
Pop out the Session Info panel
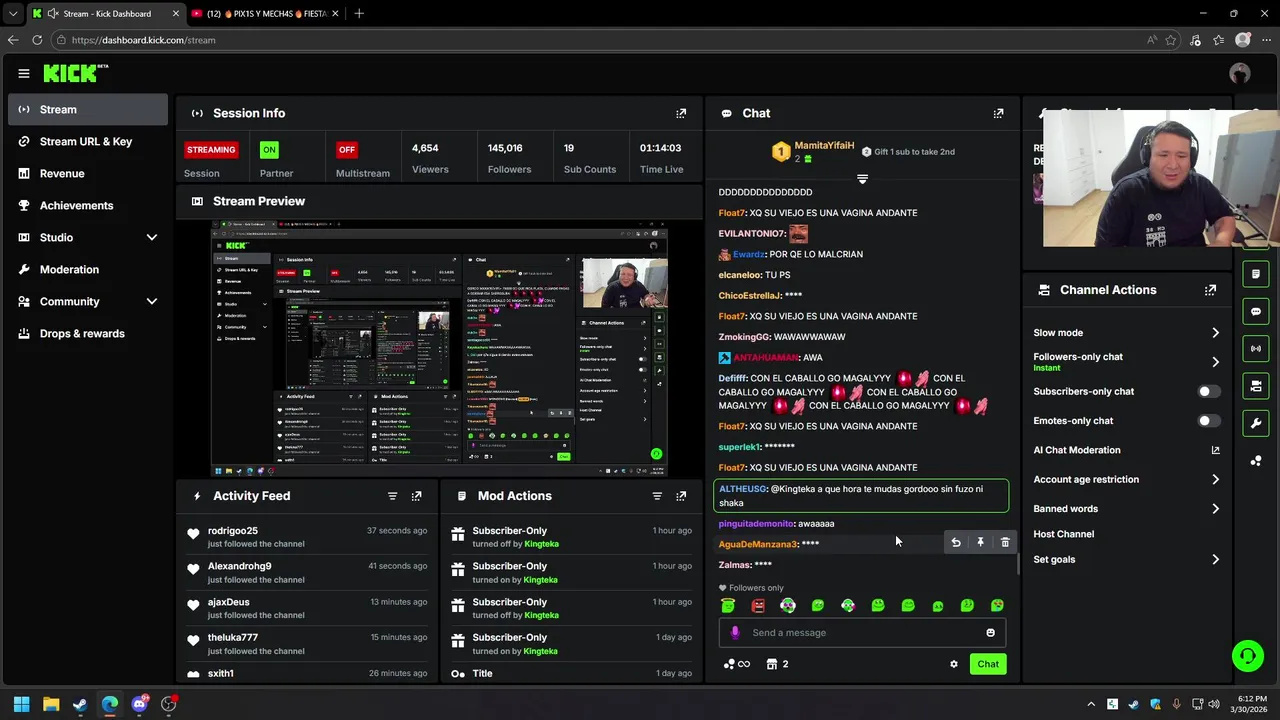pos(681,113)
